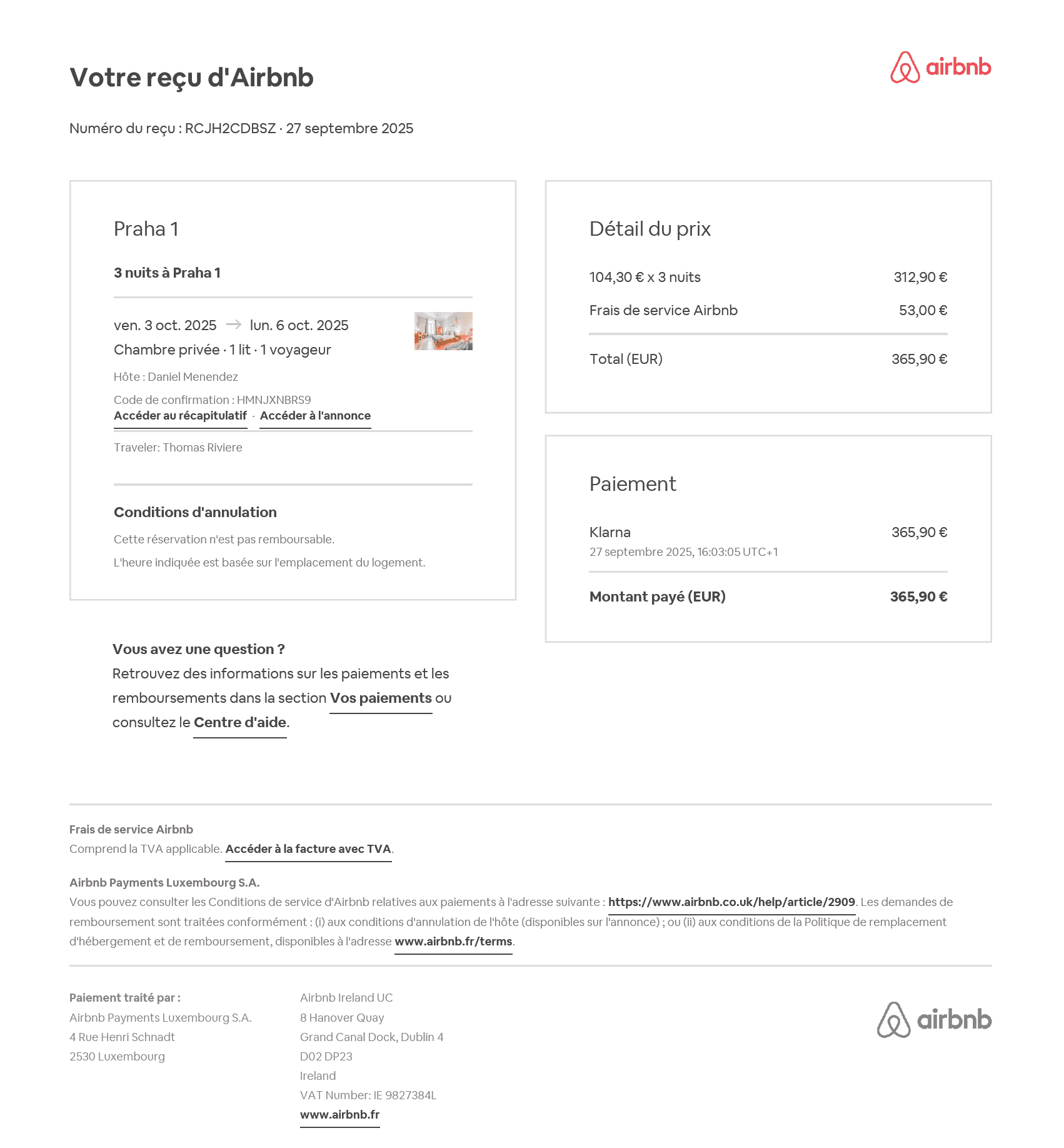
Task: Select the Klarna payment line
Action: pos(610,533)
